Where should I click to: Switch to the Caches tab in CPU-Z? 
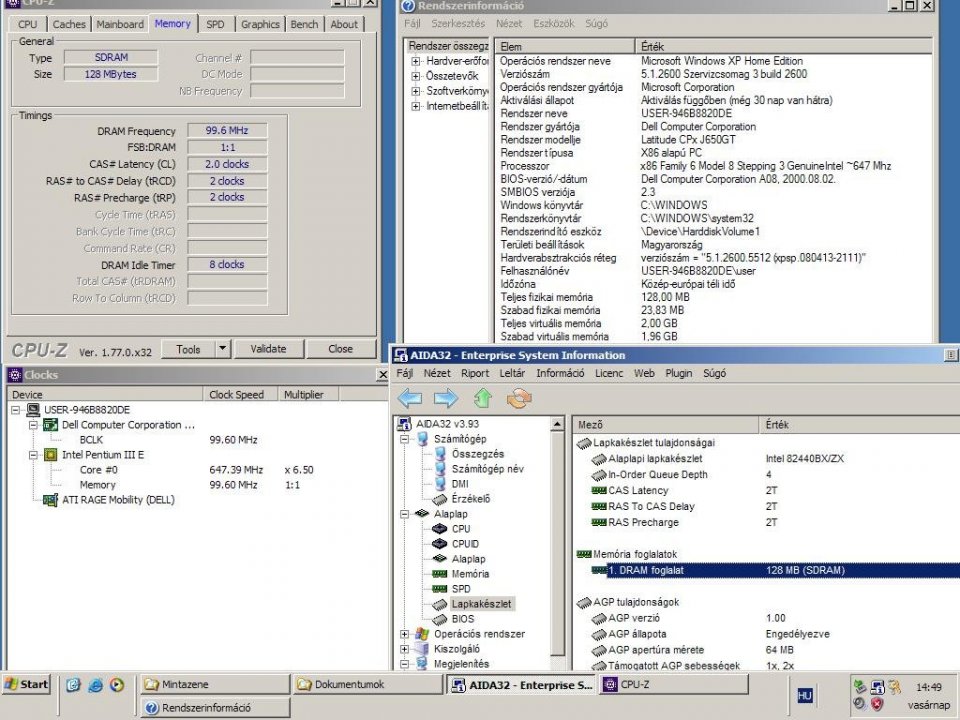click(69, 24)
